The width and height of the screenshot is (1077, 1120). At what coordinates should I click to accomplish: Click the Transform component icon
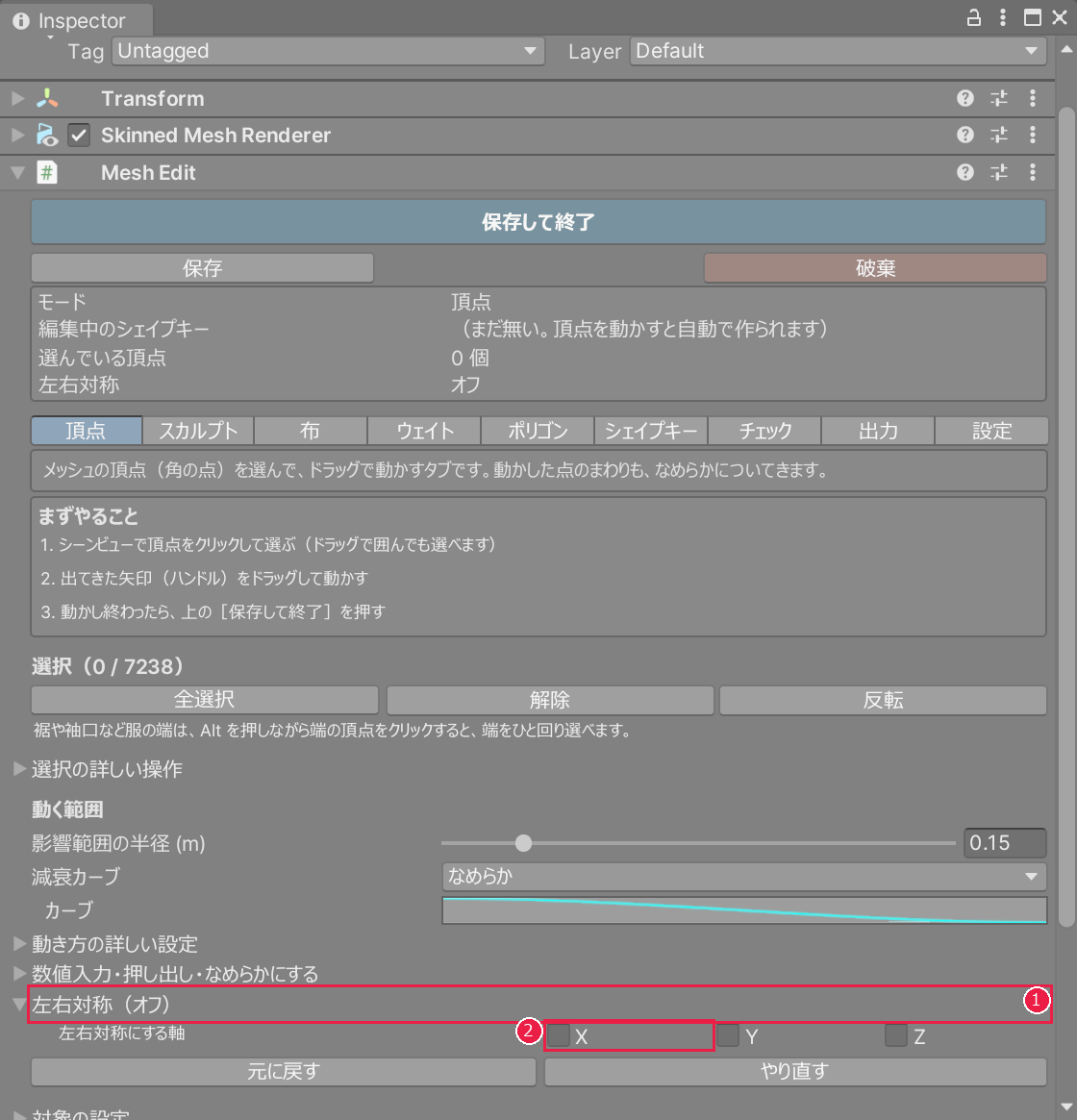pyautogui.click(x=47, y=99)
